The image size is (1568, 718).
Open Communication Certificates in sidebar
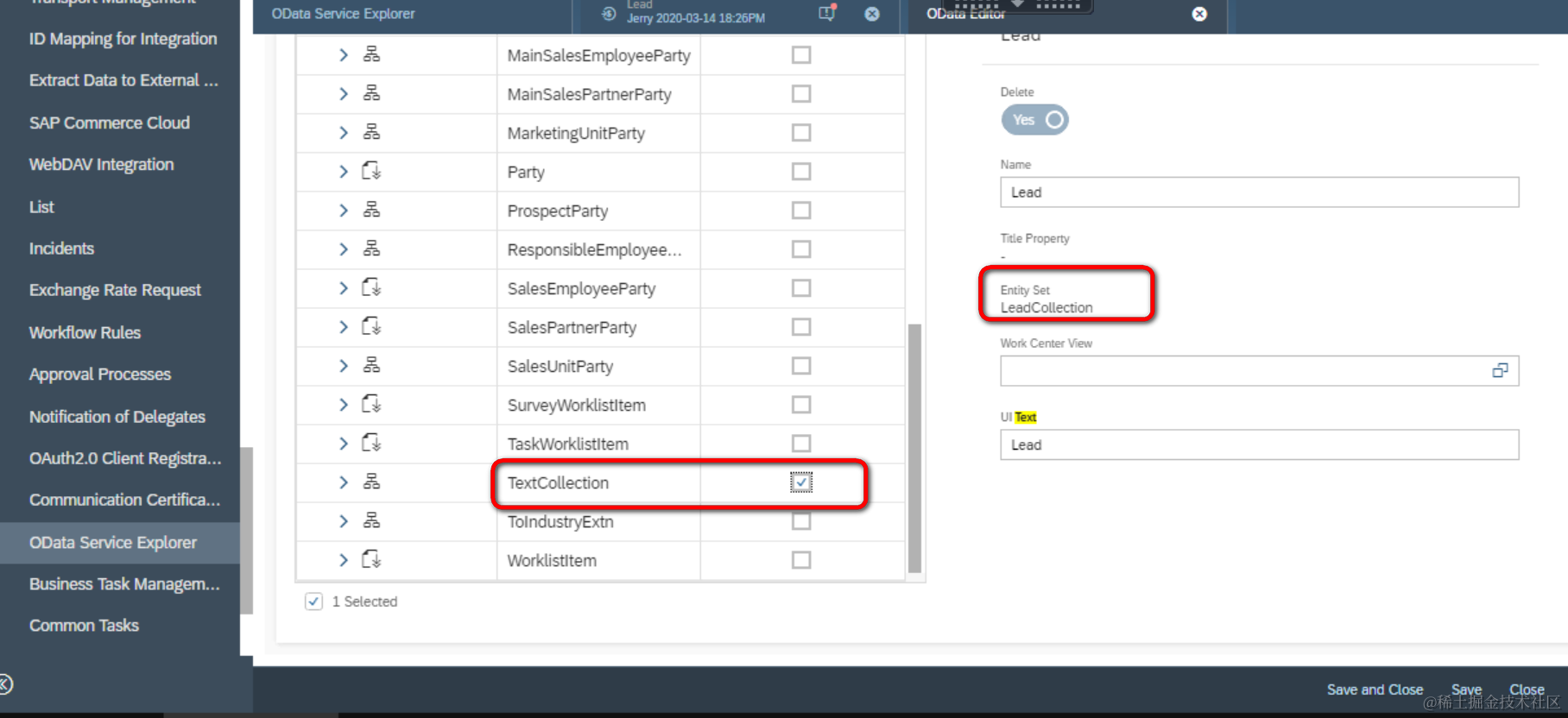[x=124, y=500]
